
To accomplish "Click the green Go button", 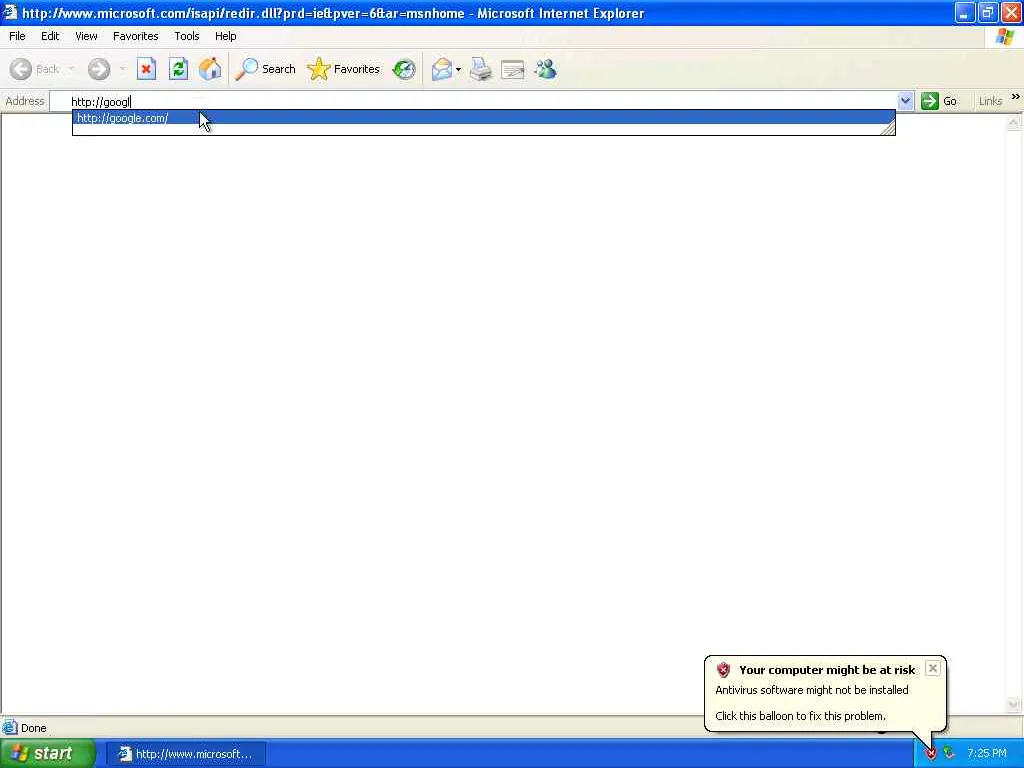I will click(939, 101).
